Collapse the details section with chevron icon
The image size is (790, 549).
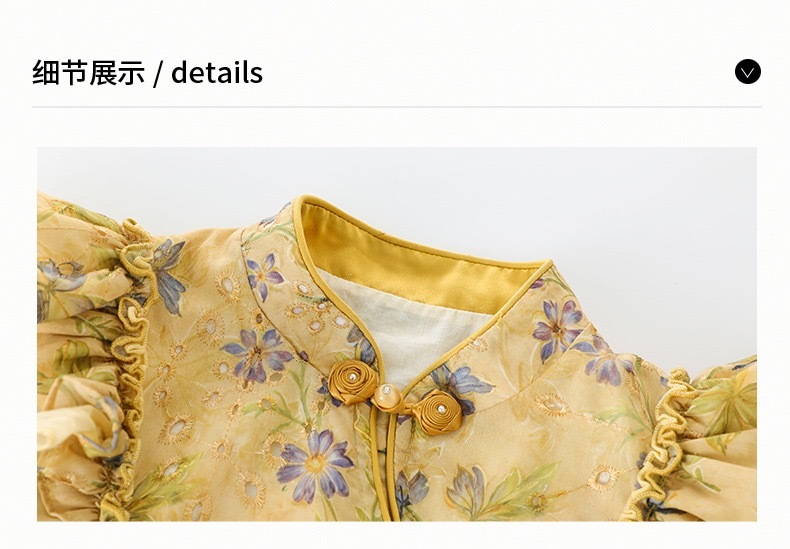tap(748, 72)
